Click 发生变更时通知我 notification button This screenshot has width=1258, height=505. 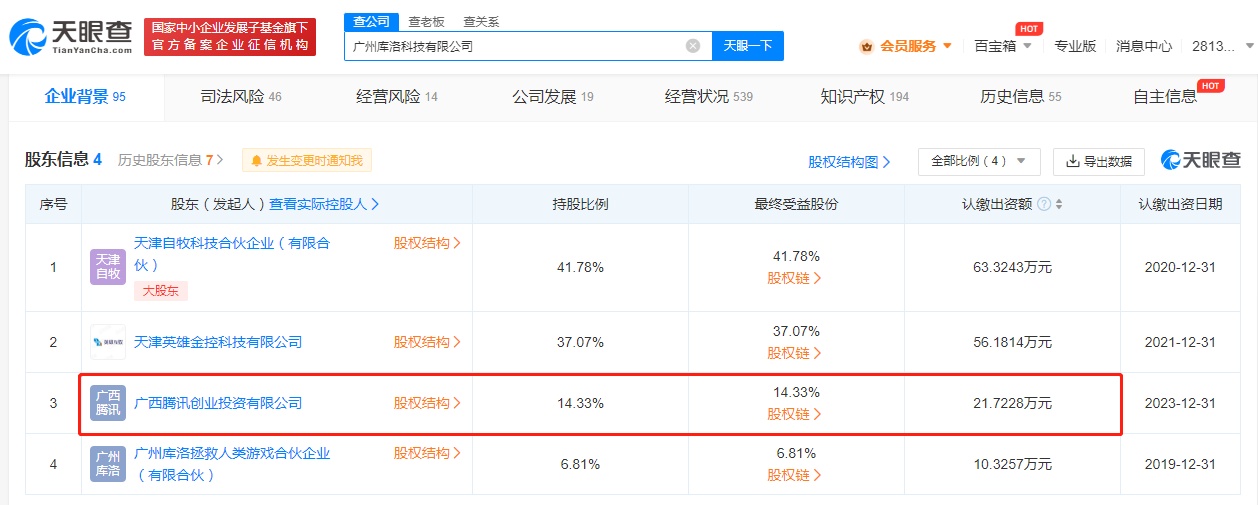coord(306,160)
